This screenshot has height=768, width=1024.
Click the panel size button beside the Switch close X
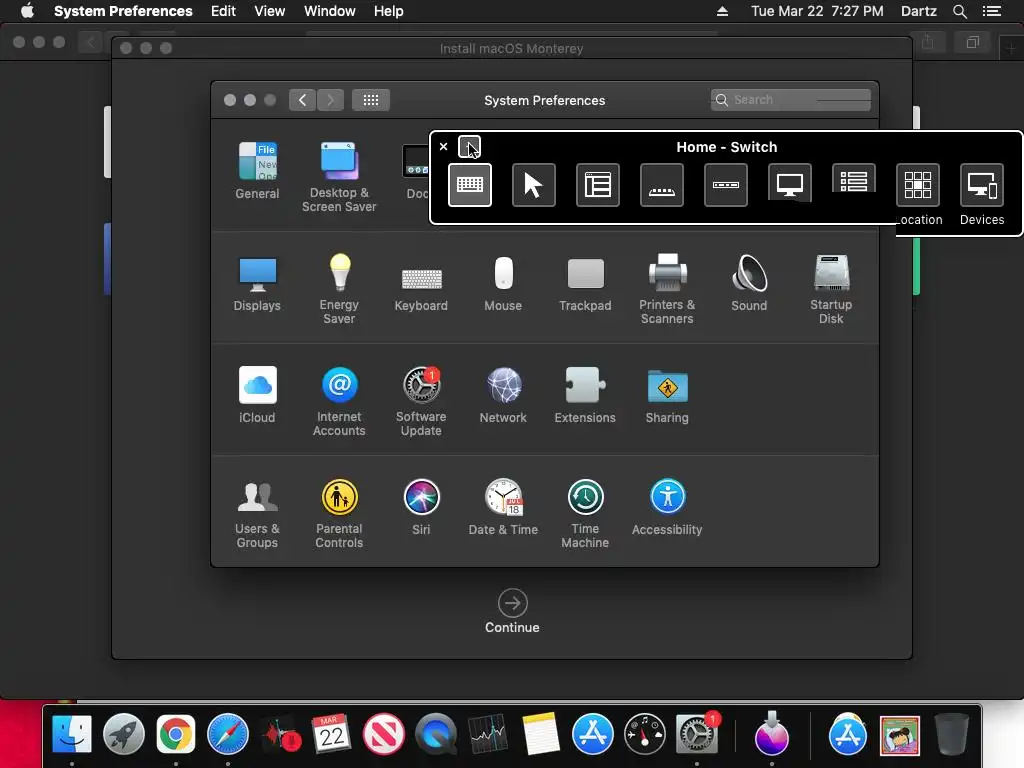point(469,146)
